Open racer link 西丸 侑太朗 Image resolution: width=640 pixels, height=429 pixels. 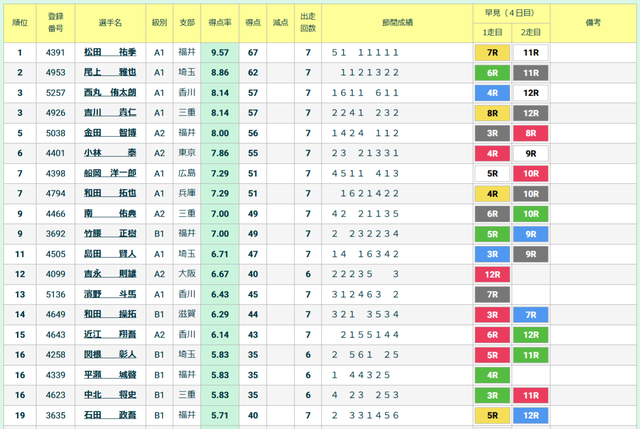coord(110,93)
